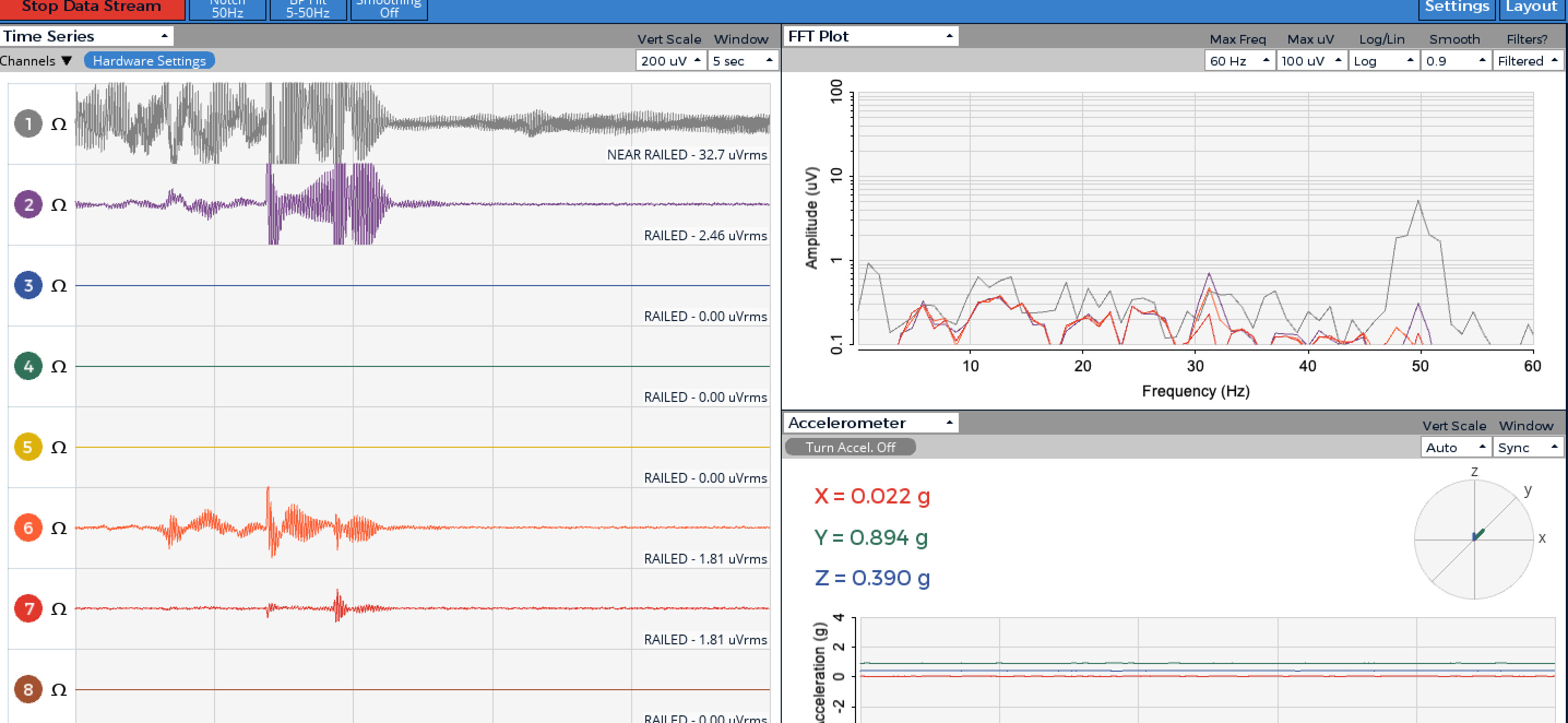The image size is (1568, 723).
Task: Click channel 3 RAILED - 0.00 uVrms label
Action: point(705,317)
